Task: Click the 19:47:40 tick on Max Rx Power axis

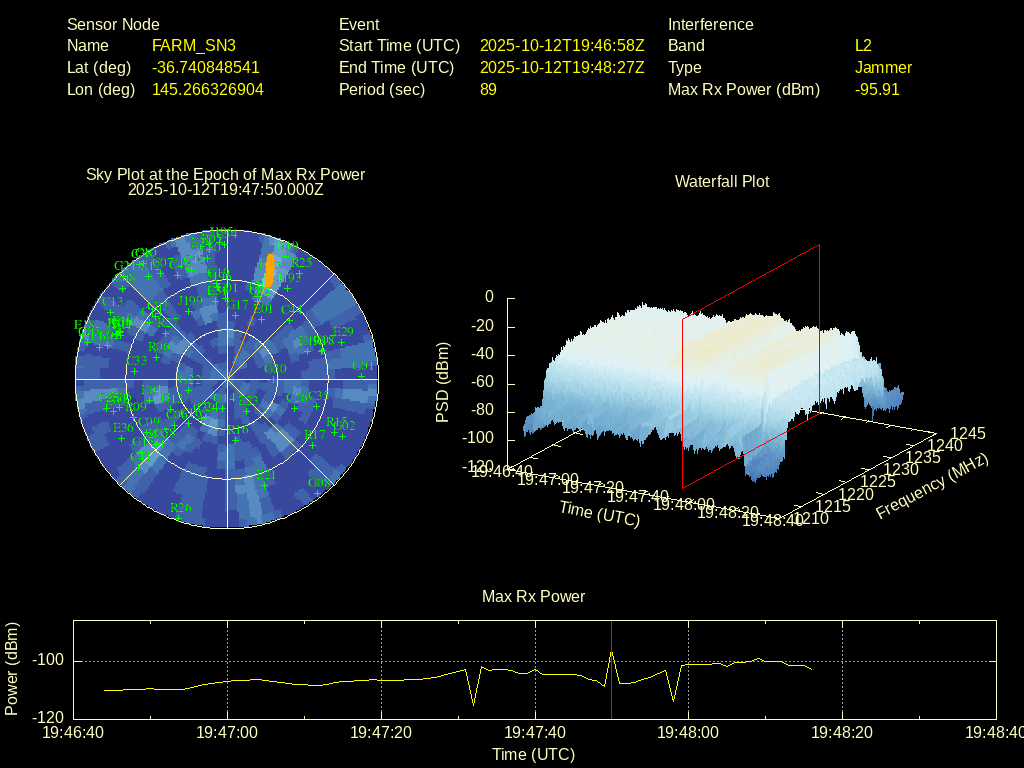Action: pos(536,733)
